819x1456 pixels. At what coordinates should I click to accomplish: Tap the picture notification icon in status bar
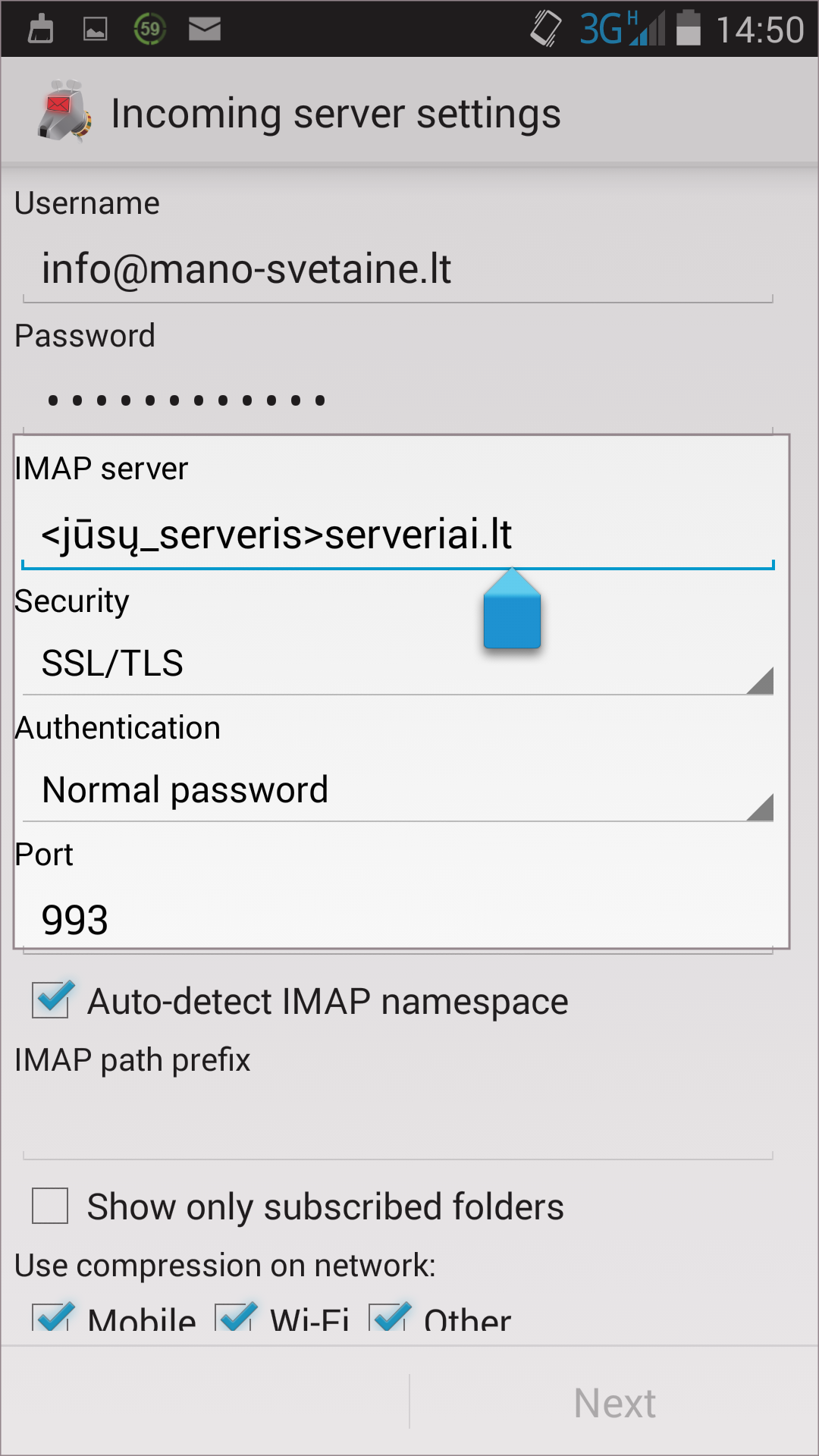(x=95, y=29)
